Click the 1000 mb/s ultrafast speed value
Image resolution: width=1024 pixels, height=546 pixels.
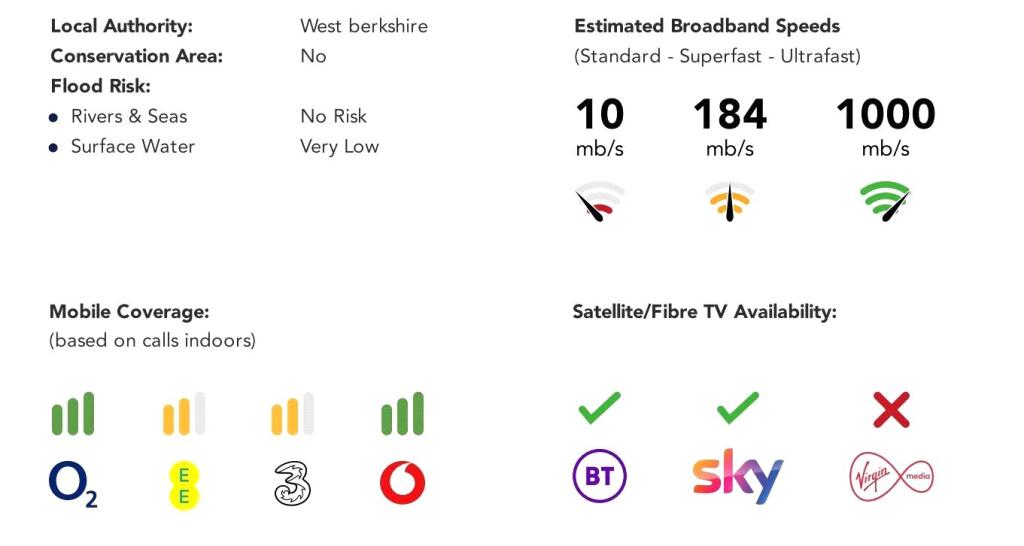click(885, 116)
